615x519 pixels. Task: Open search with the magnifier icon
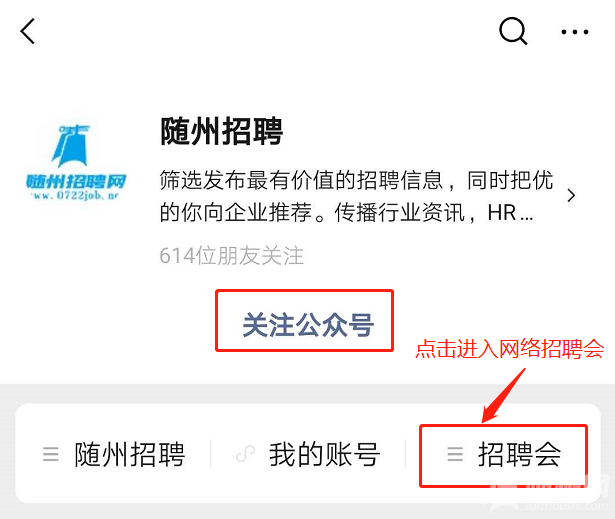(513, 31)
